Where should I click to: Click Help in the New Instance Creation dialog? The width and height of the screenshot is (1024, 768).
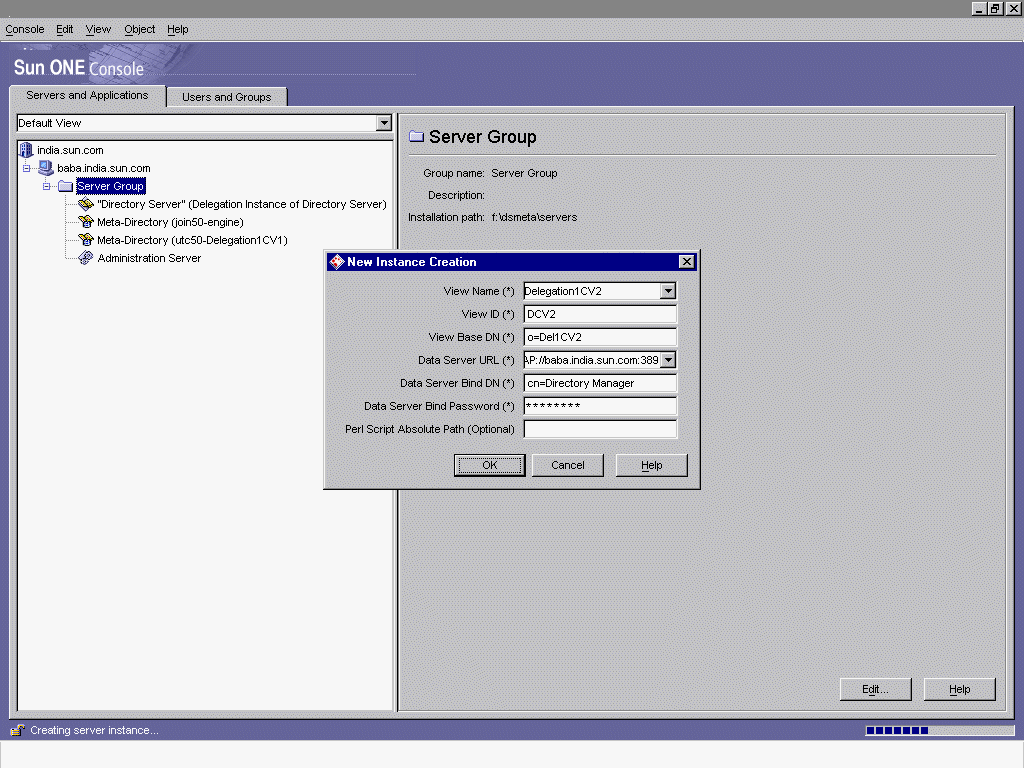651,465
